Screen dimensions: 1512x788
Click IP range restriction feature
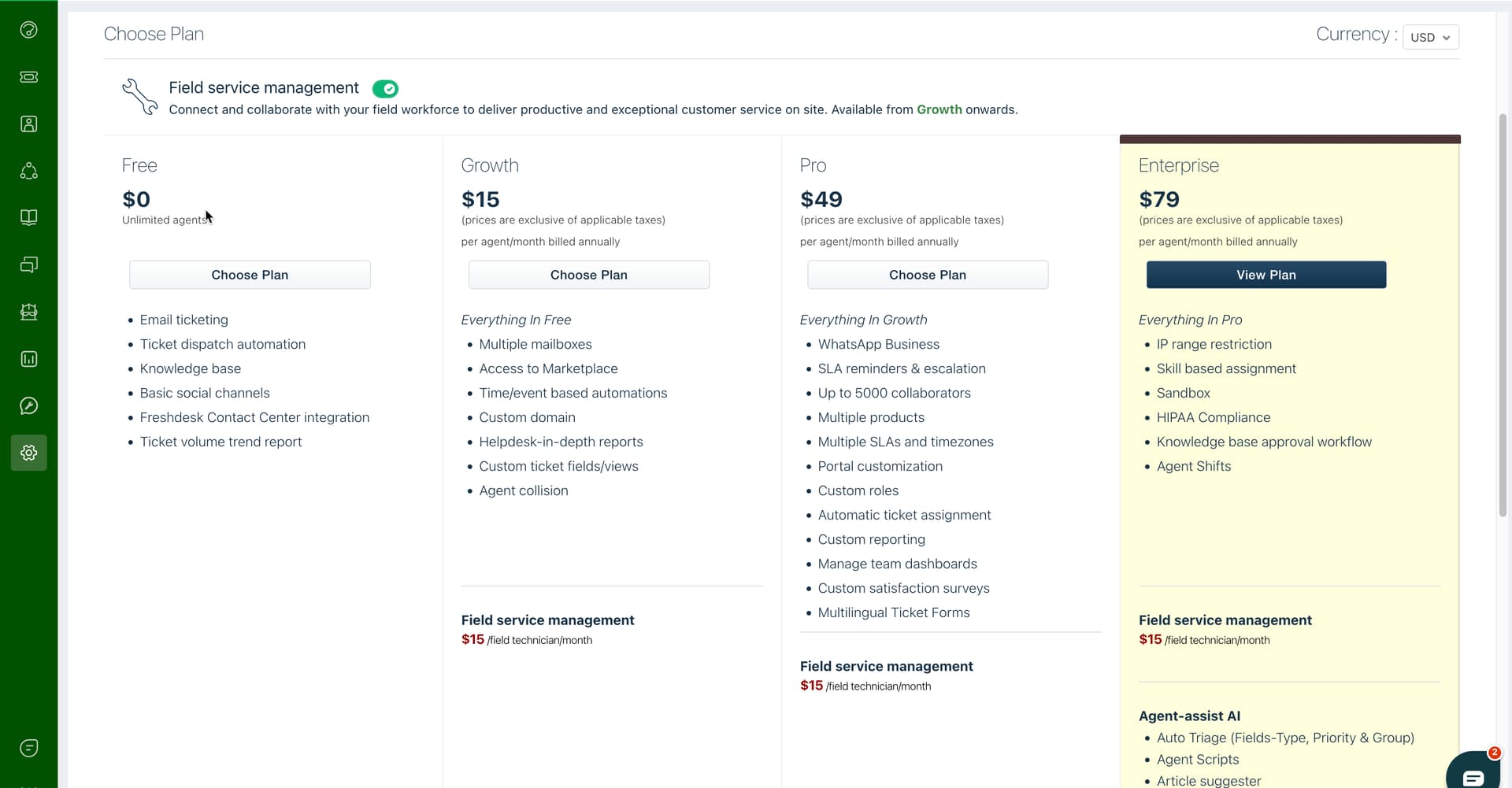point(1214,344)
